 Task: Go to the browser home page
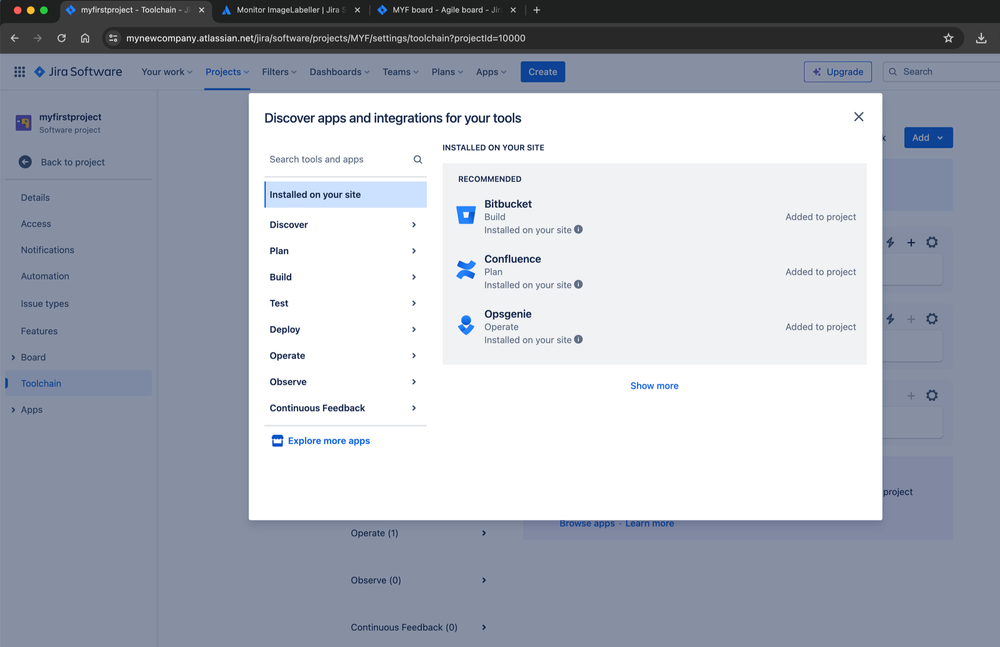(85, 38)
